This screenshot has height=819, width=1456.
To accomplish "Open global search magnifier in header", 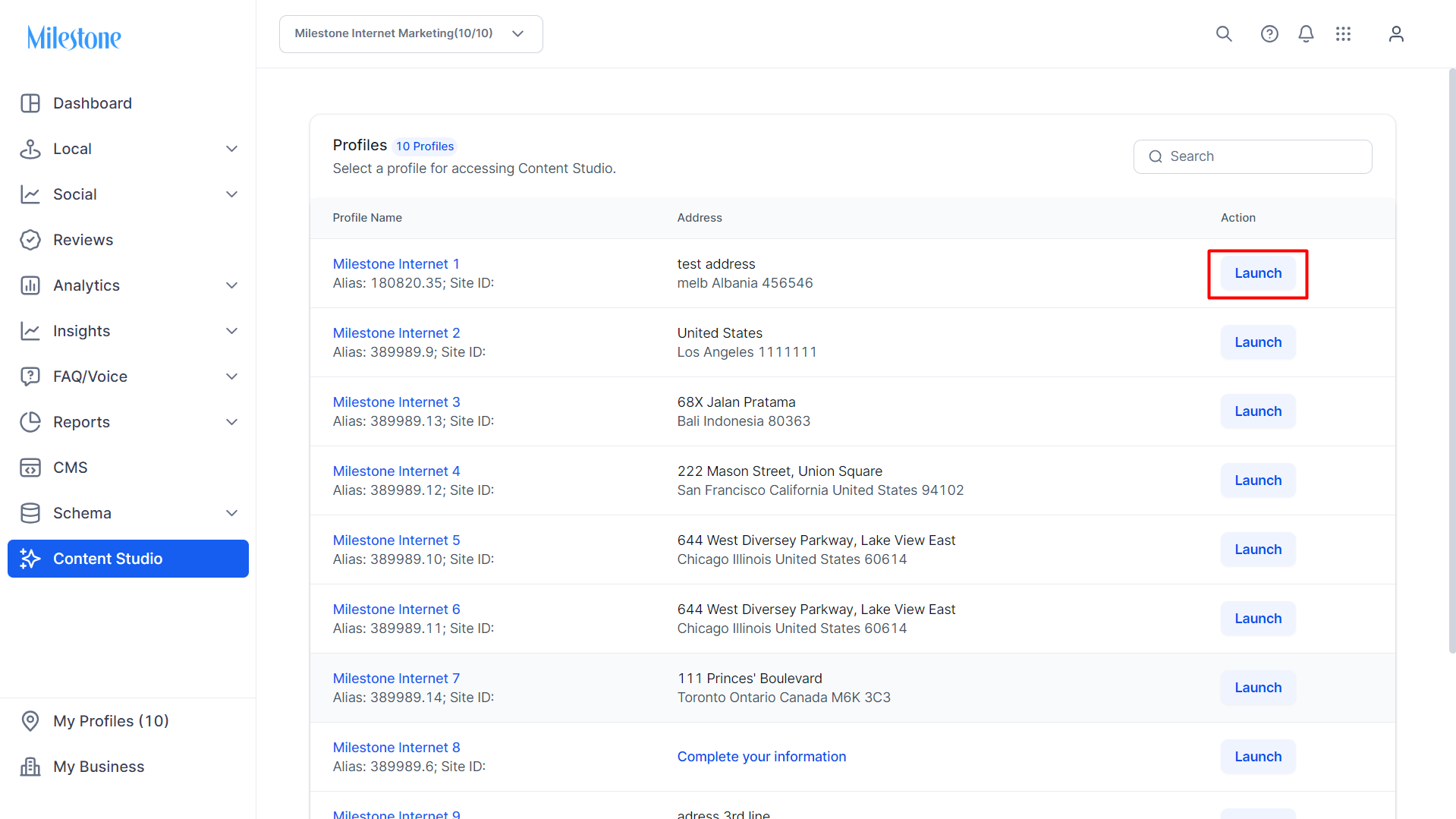I will coord(1224,34).
